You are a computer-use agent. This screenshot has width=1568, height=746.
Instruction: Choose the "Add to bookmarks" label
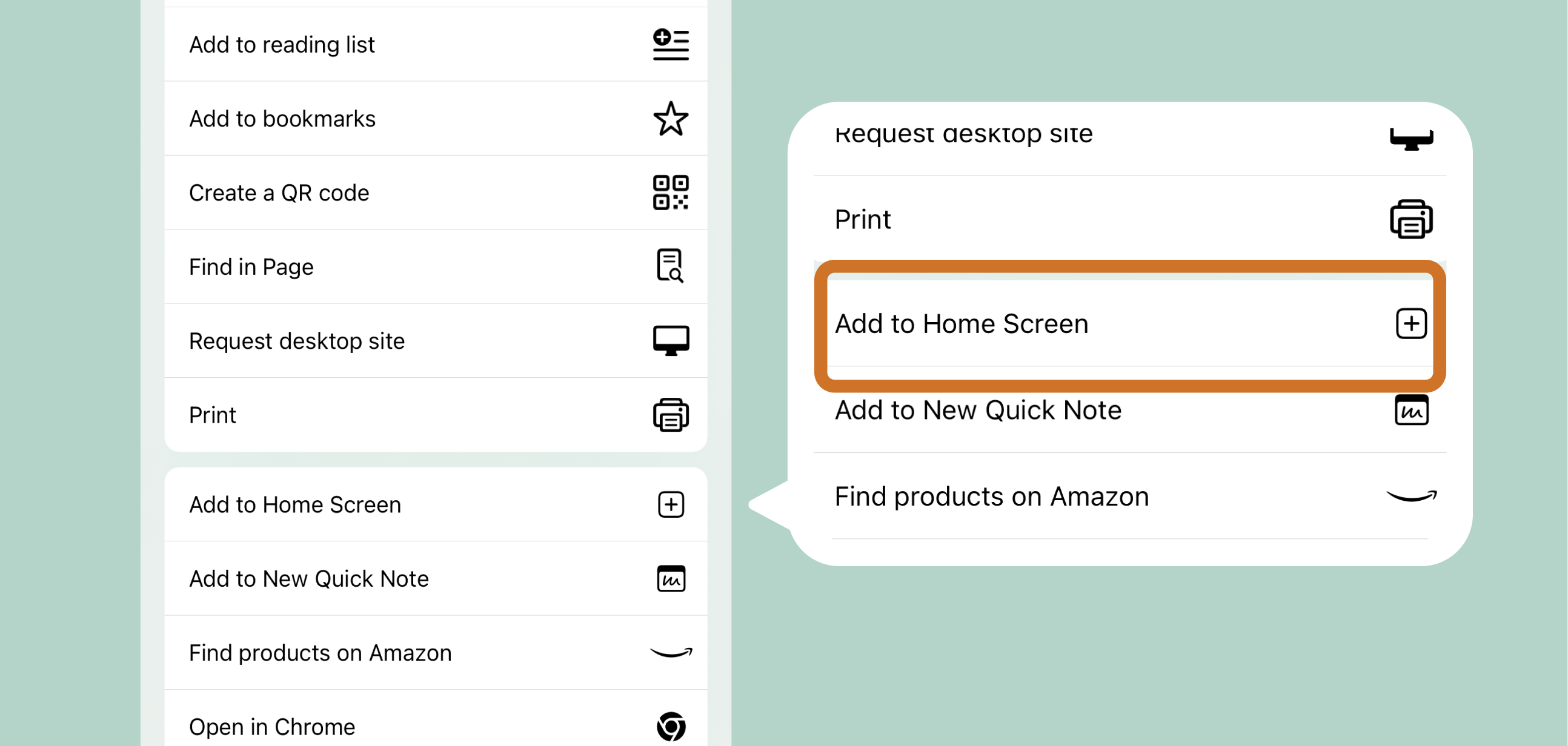(282, 119)
